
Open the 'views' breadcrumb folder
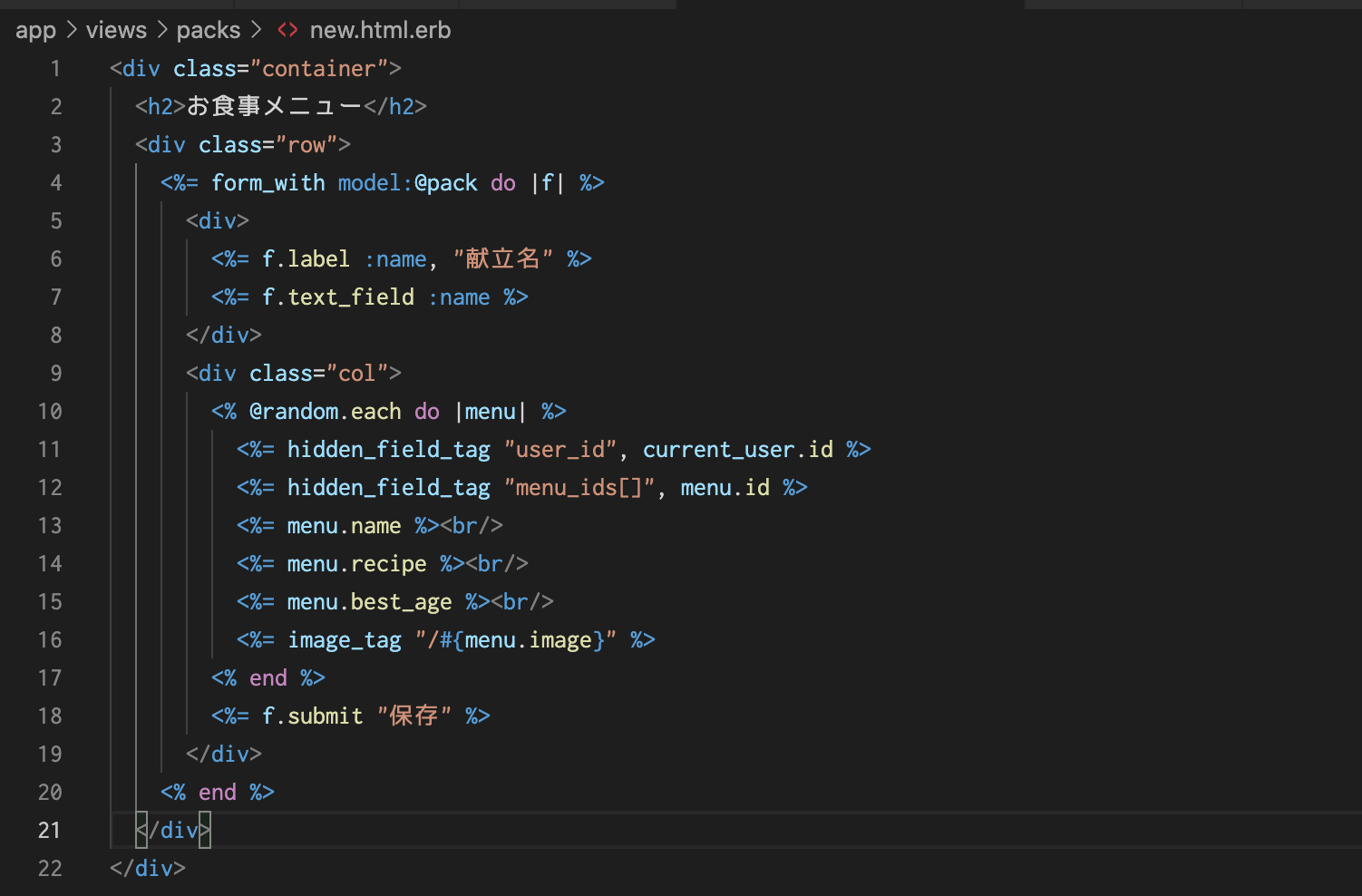coord(116,30)
